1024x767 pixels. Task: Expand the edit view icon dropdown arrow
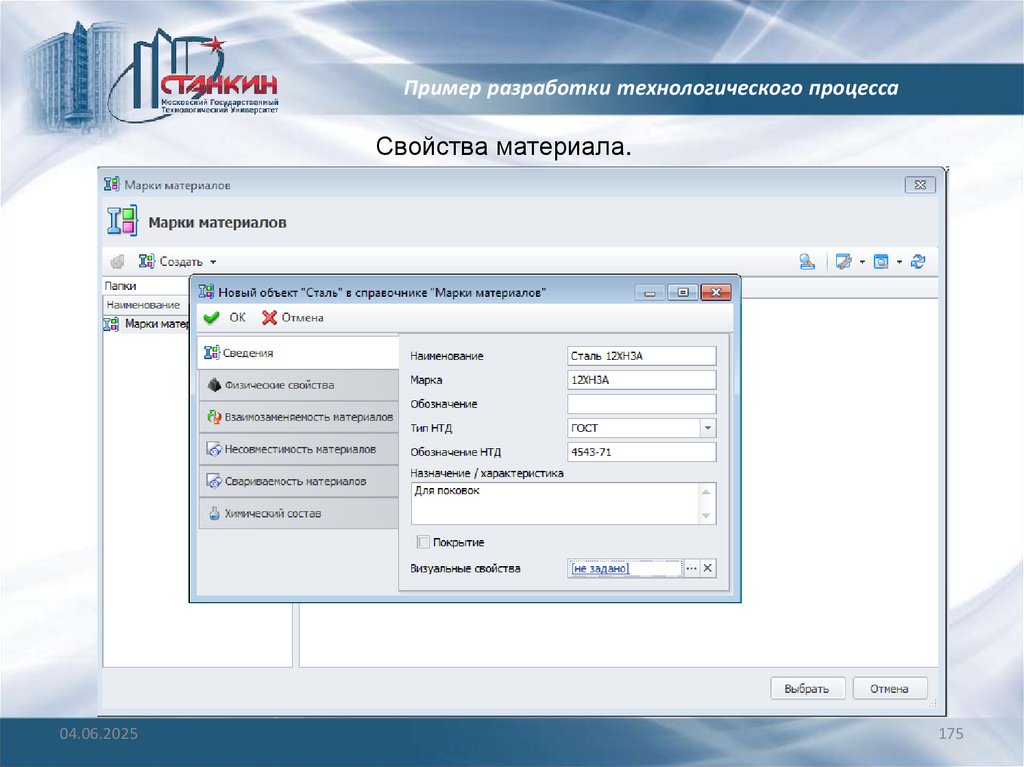point(862,262)
